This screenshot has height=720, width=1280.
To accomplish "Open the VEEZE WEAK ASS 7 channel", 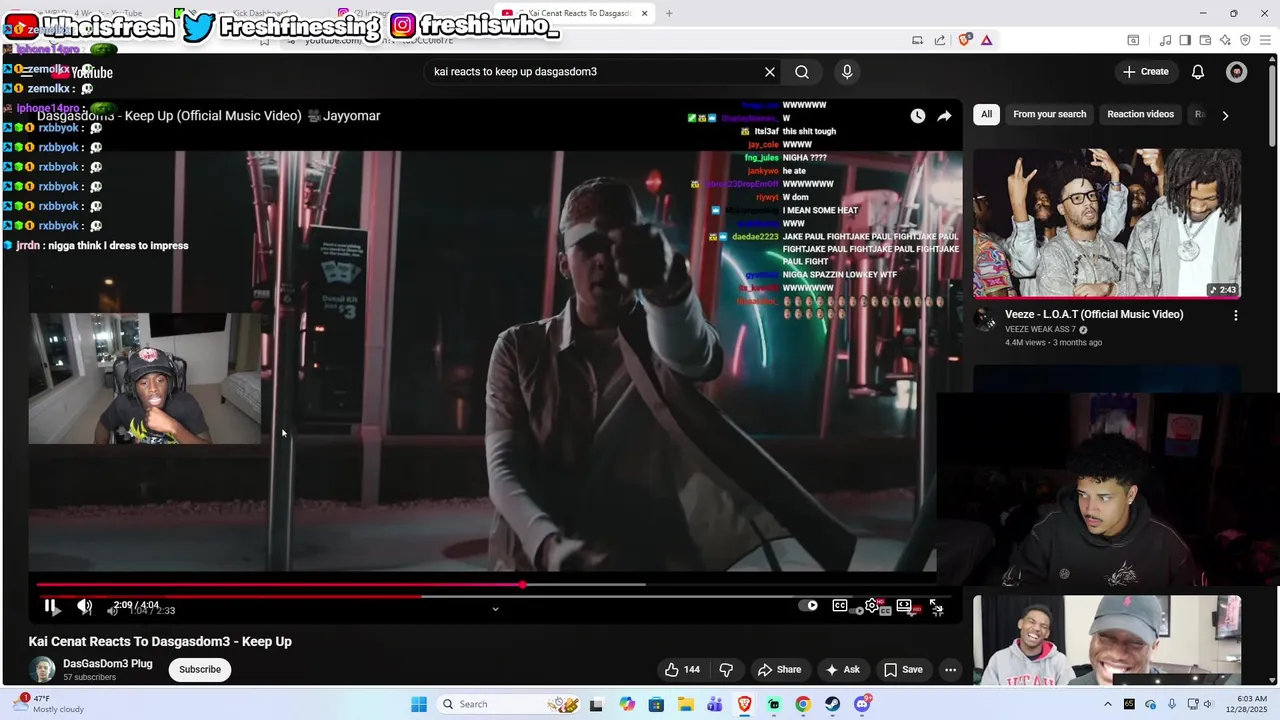I will [1041, 329].
